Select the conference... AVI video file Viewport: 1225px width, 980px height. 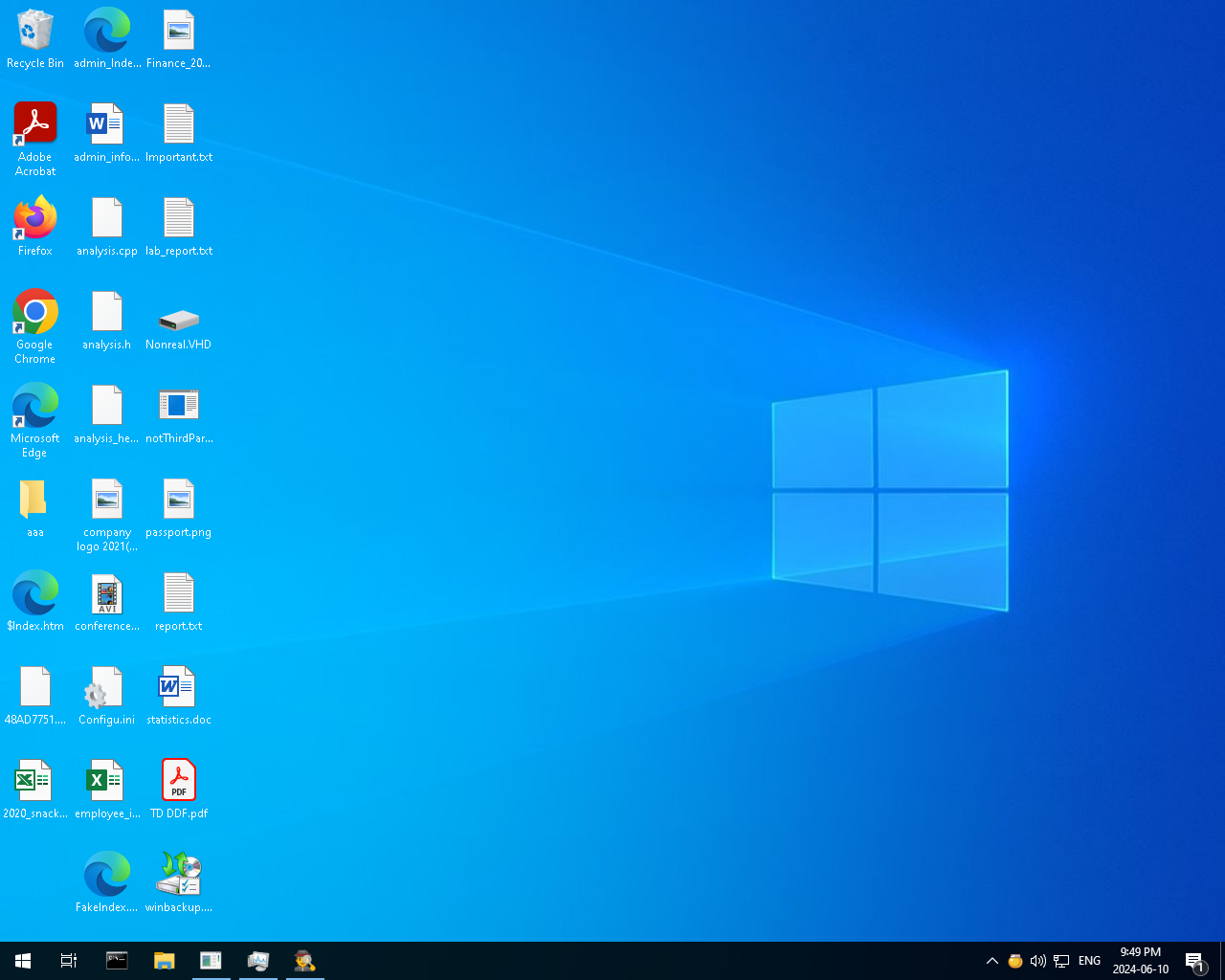pyautogui.click(x=107, y=602)
